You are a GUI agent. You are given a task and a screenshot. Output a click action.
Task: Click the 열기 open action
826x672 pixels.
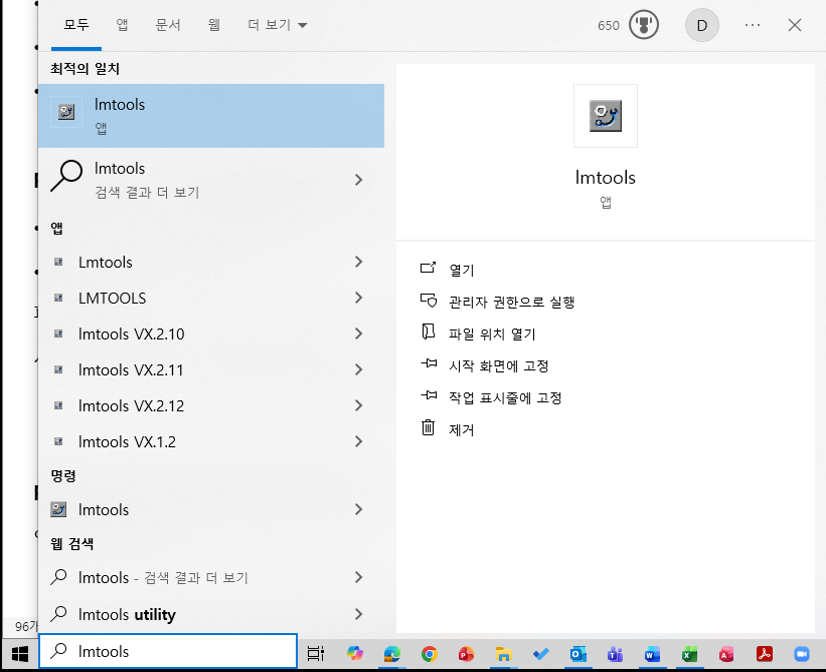[461, 270]
